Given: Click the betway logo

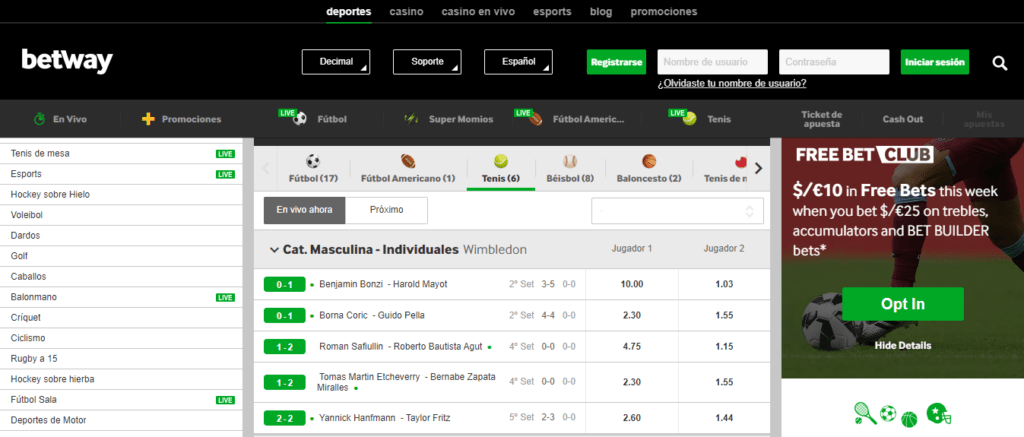Looking at the screenshot, I should point(67,61).
